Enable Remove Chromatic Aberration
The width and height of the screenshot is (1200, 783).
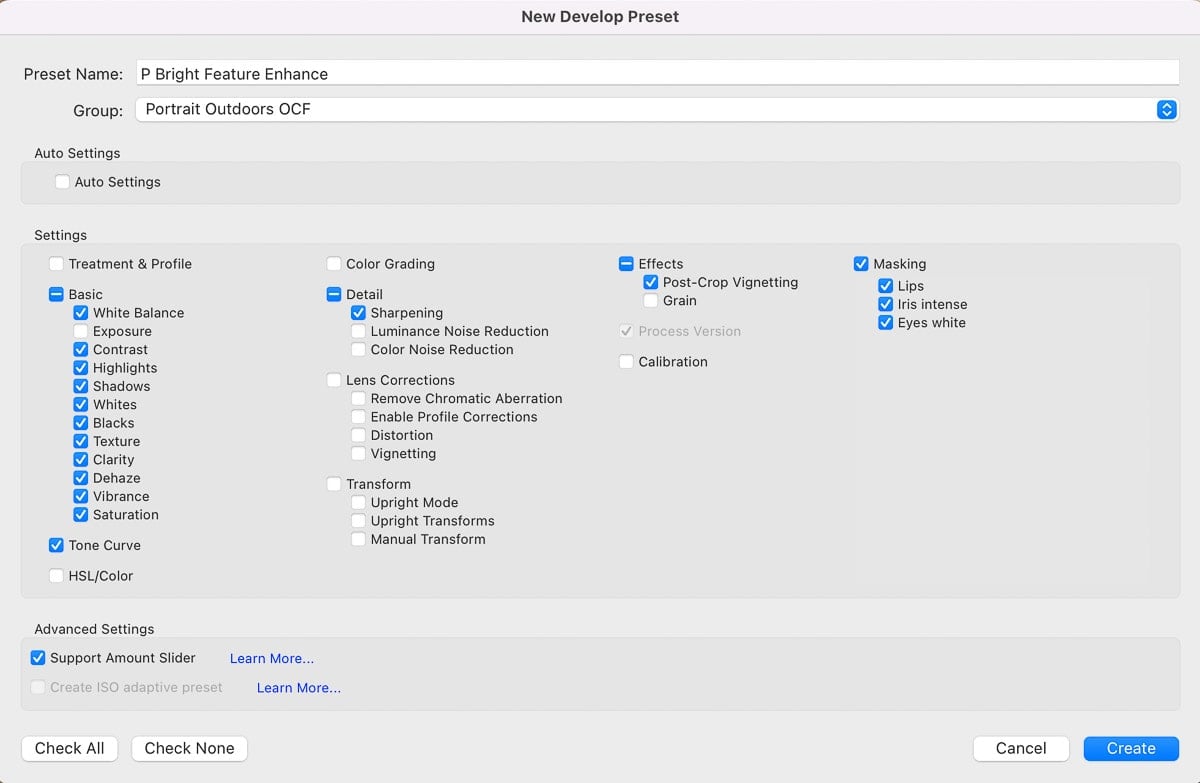coord(358,398)
